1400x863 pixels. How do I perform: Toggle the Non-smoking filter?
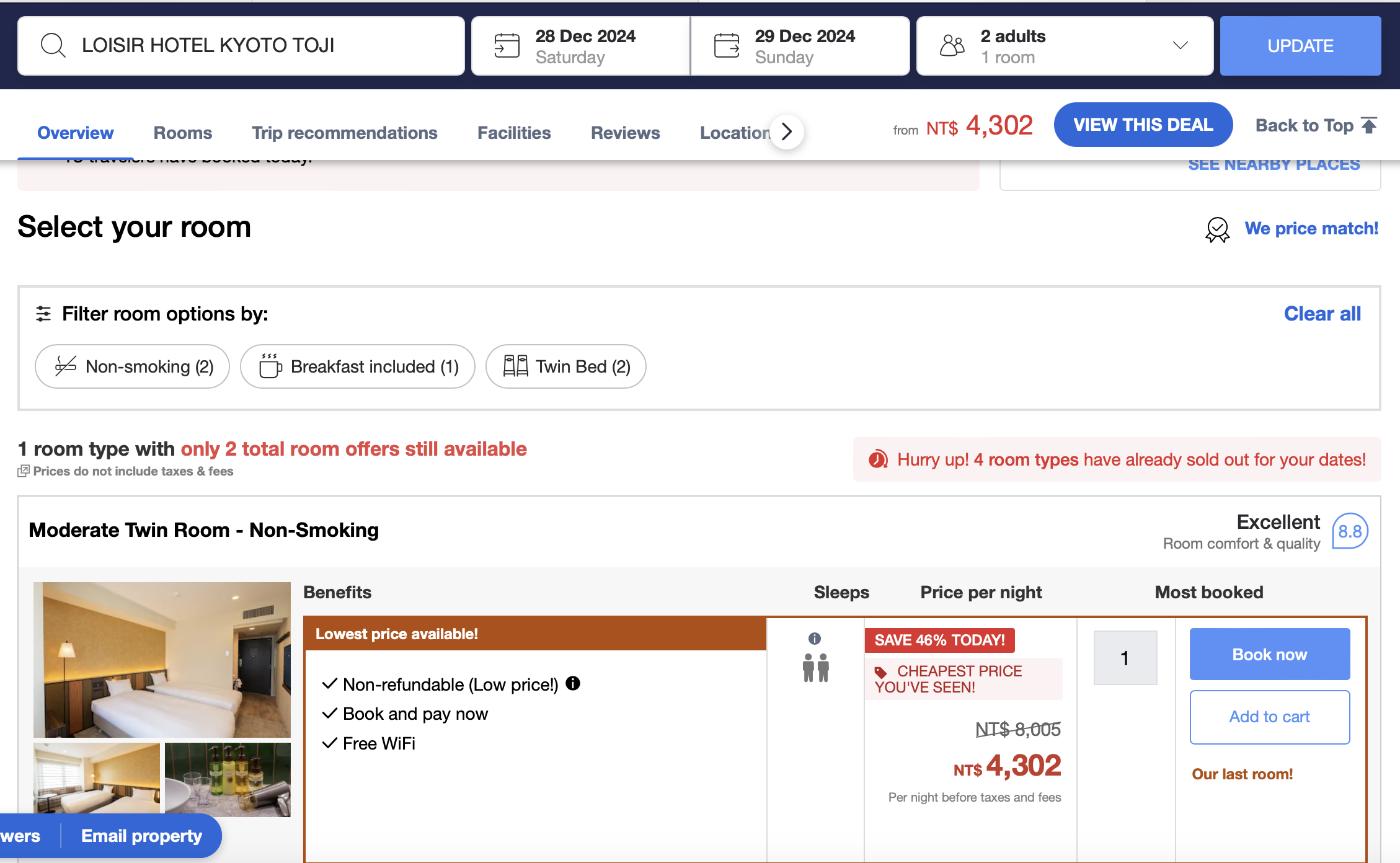point(133,366)
